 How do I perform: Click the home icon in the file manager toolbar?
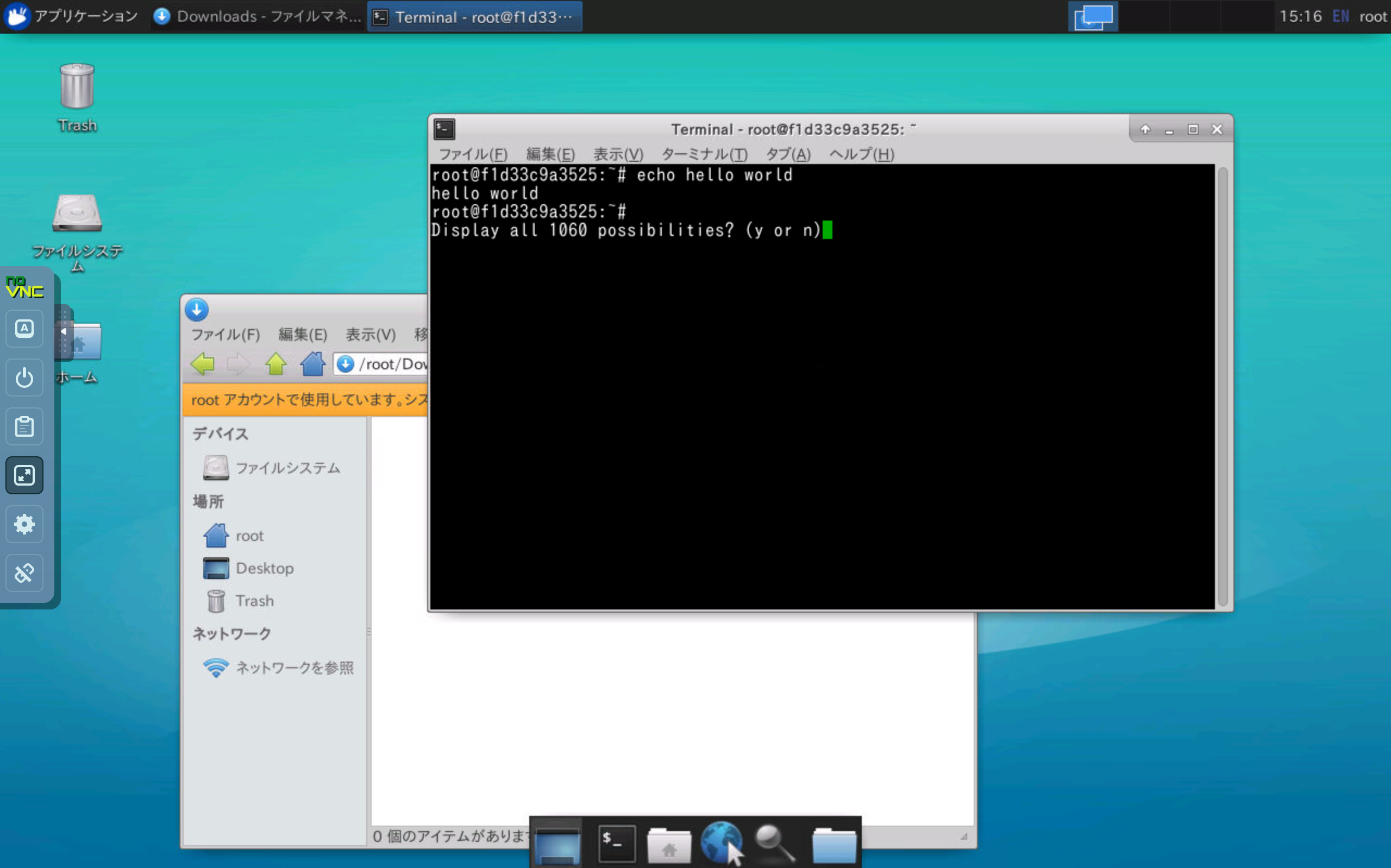(x=312, y=364)
